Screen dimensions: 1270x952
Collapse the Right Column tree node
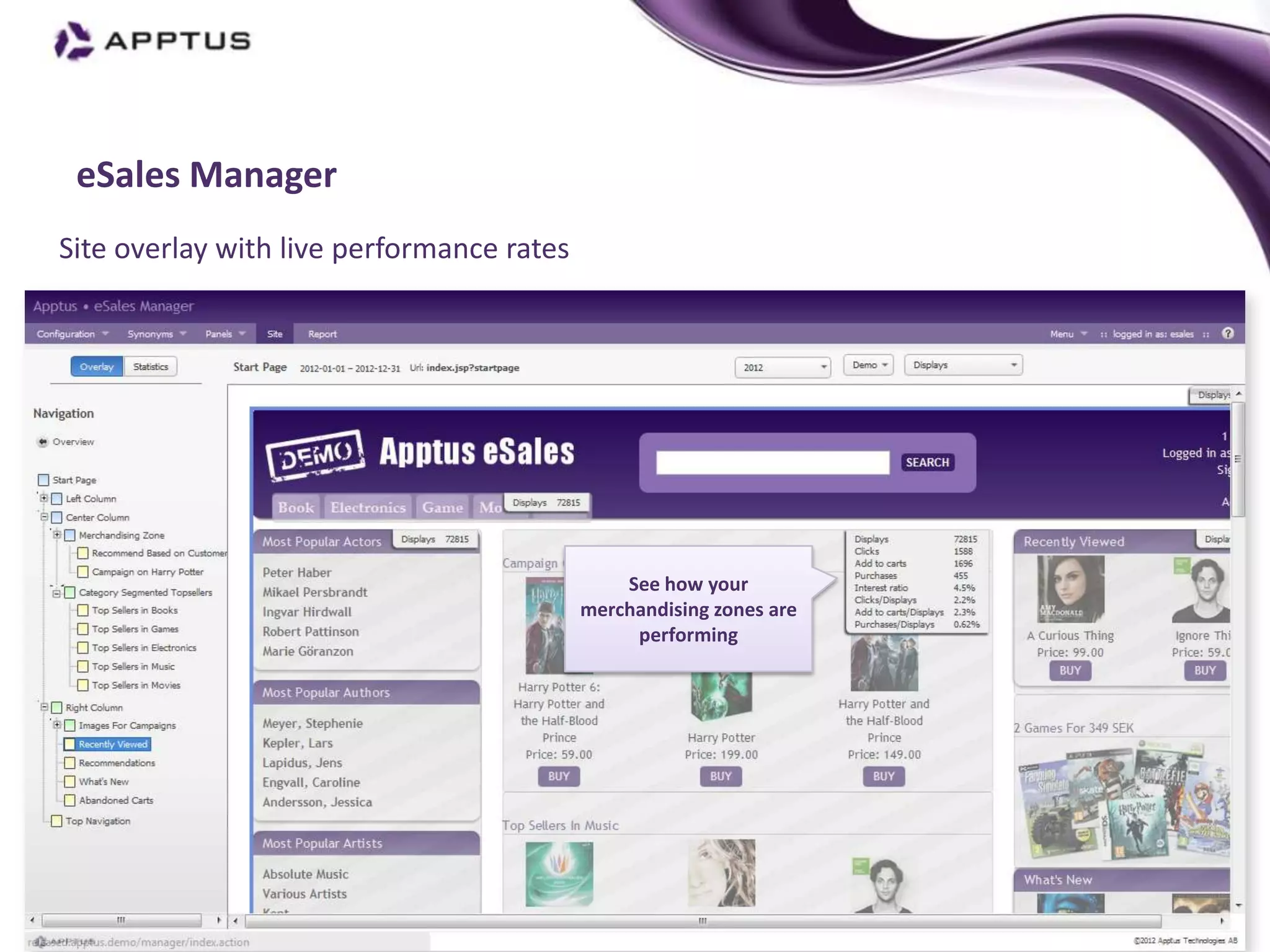[x=44, y=707]
